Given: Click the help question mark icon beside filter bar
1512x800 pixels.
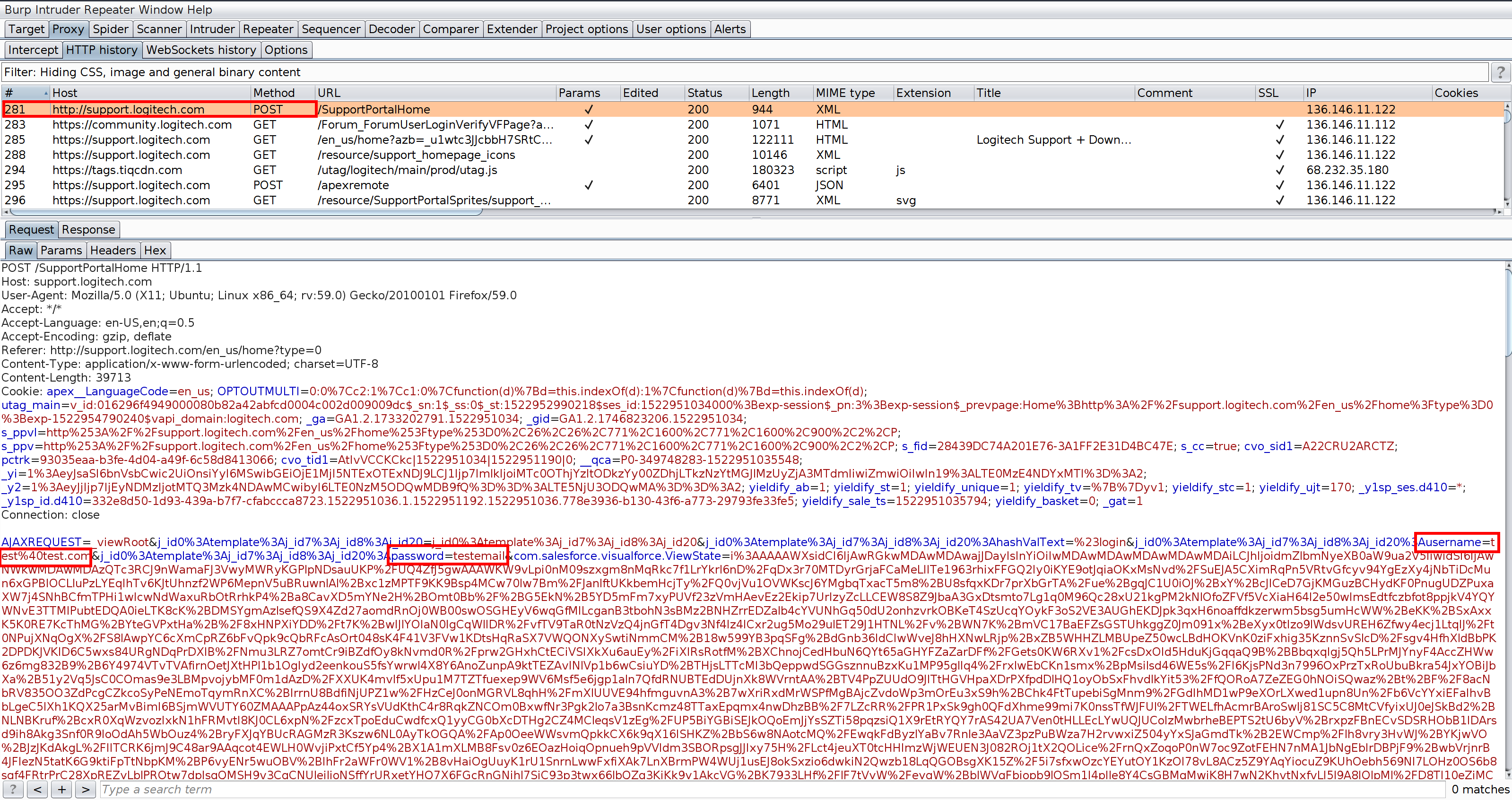Looking at the screenshot, I should click(x=1502, y=72).
